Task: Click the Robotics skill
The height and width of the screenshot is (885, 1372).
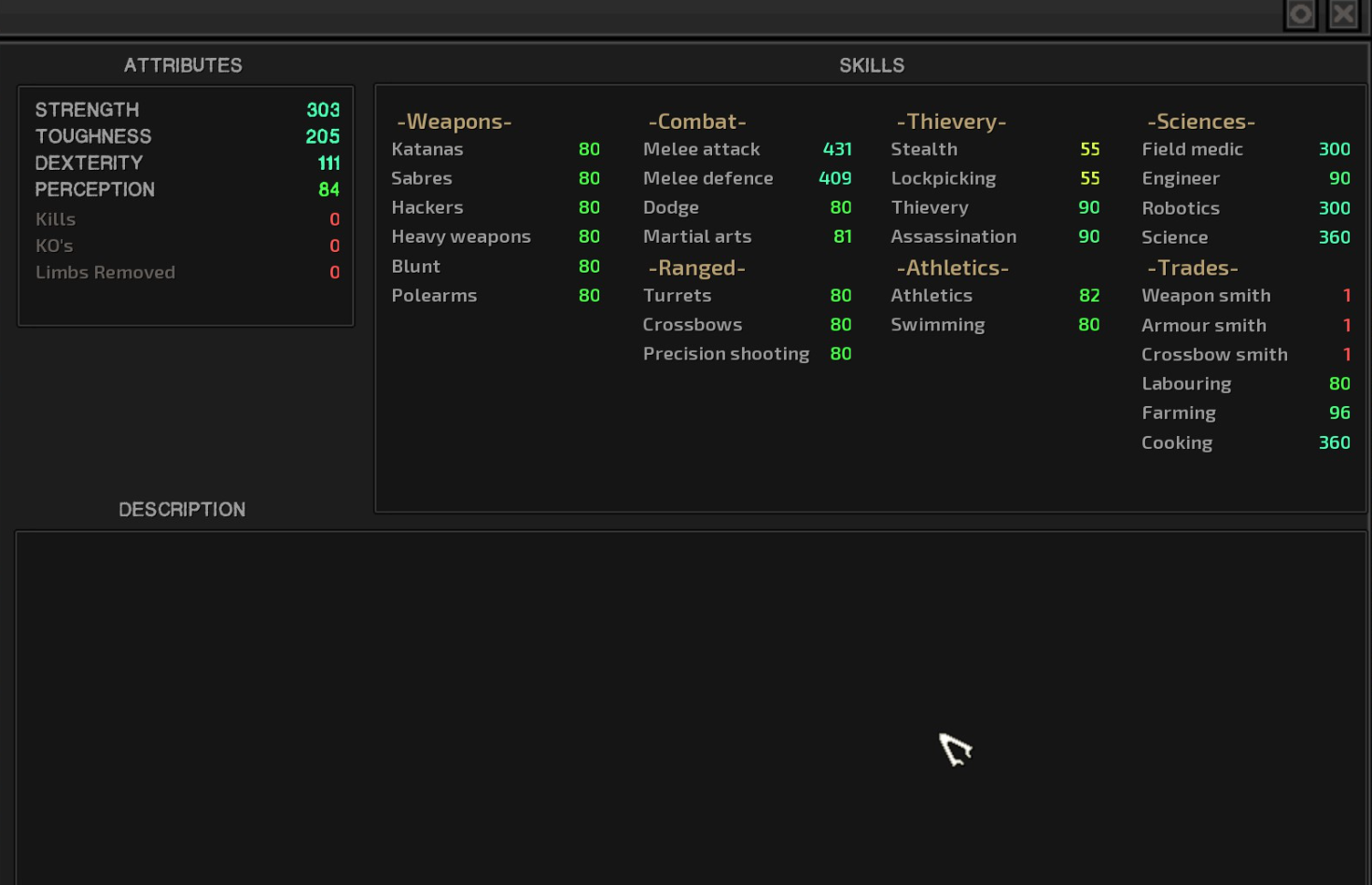Action: (x=1246, y=208)
